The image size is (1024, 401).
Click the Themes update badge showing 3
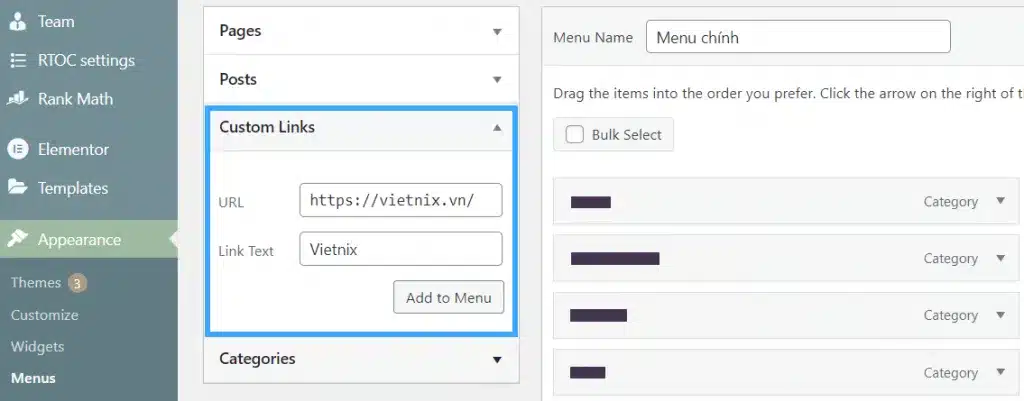(76, 283)
